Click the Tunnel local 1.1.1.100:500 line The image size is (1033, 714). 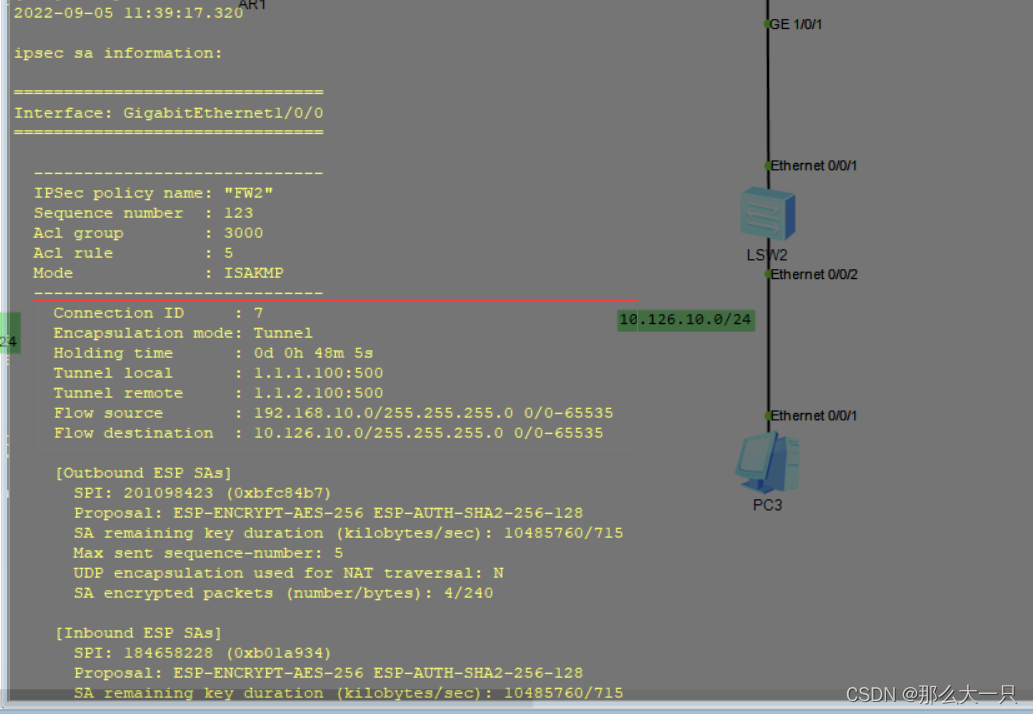pyautogui.click(x=218, y=373)
